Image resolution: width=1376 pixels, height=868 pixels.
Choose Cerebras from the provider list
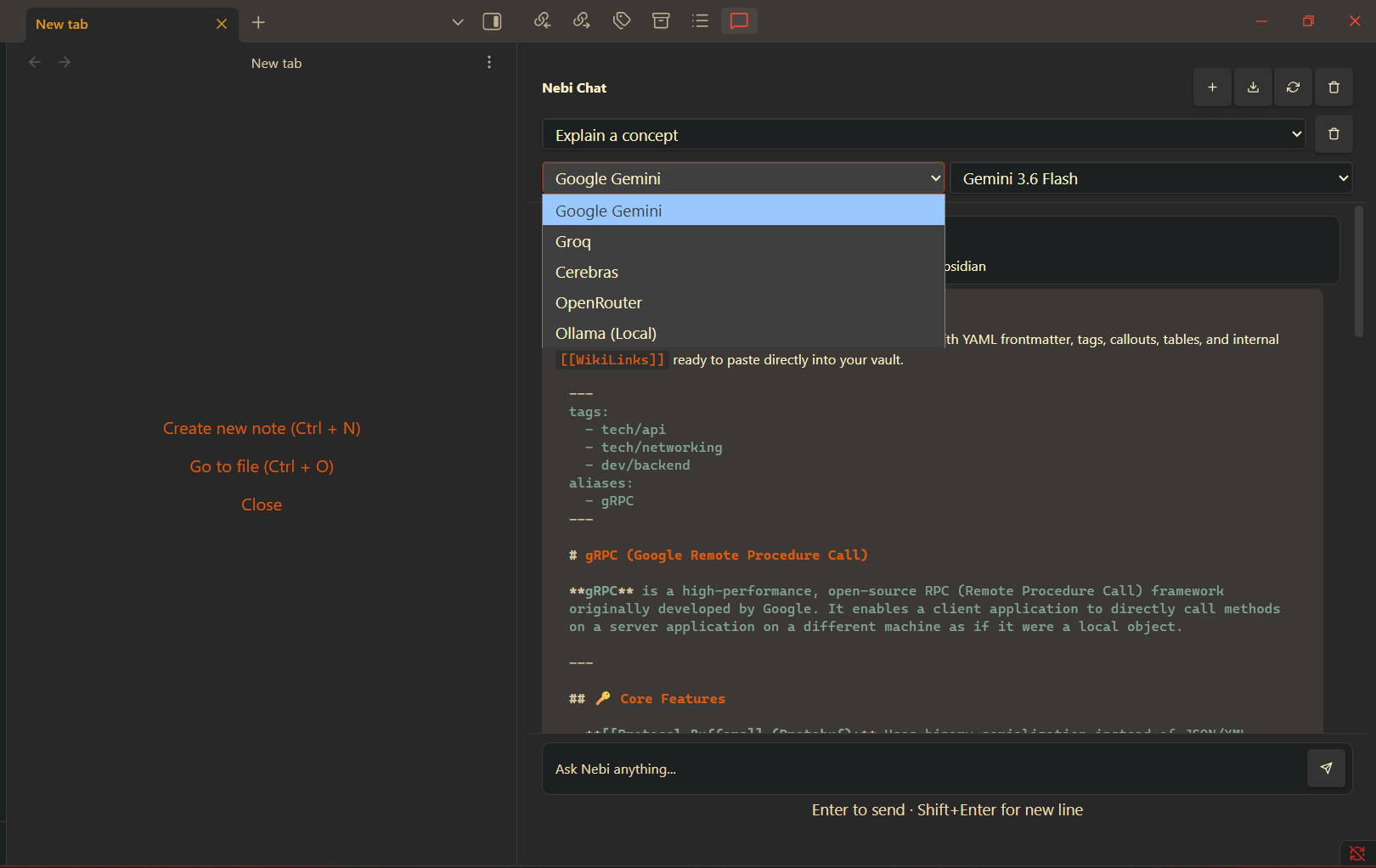tap(743, 272)
